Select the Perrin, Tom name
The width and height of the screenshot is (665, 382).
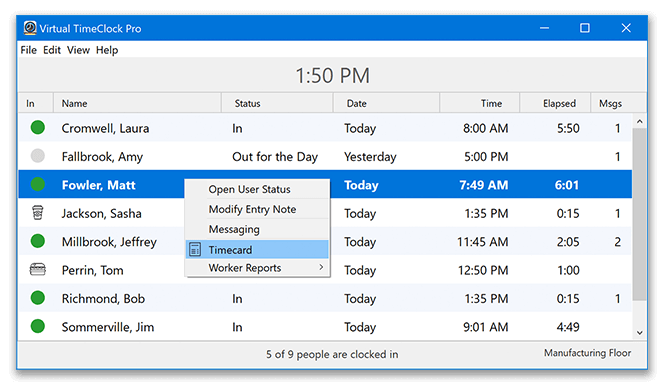[92, 270]
